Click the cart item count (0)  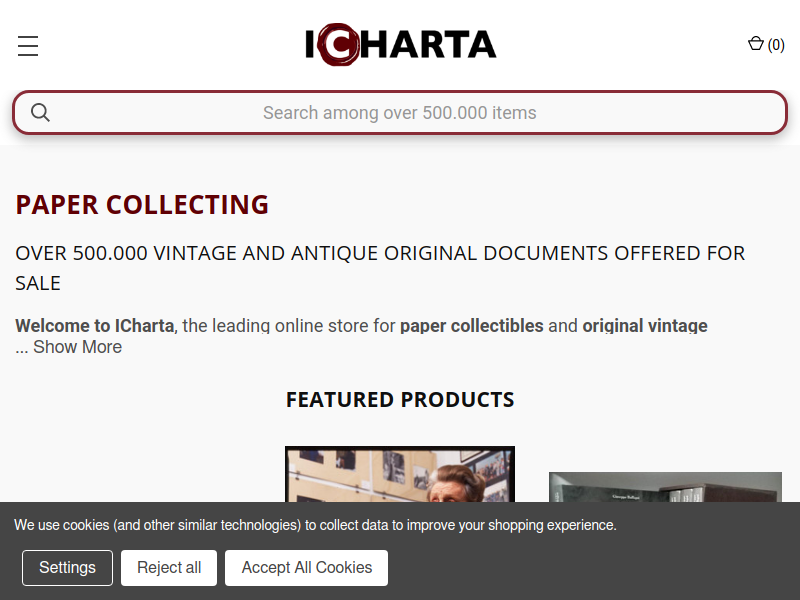click(776, 45)
